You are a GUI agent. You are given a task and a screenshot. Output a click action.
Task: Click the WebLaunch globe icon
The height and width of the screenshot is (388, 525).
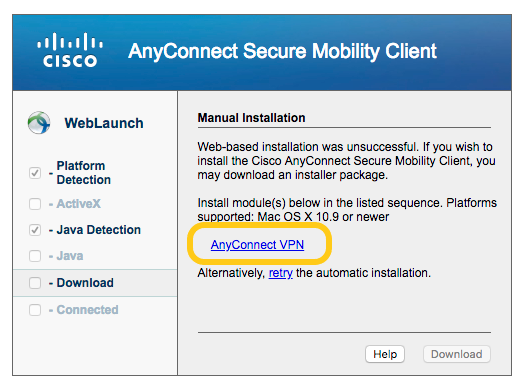[39, 123]
